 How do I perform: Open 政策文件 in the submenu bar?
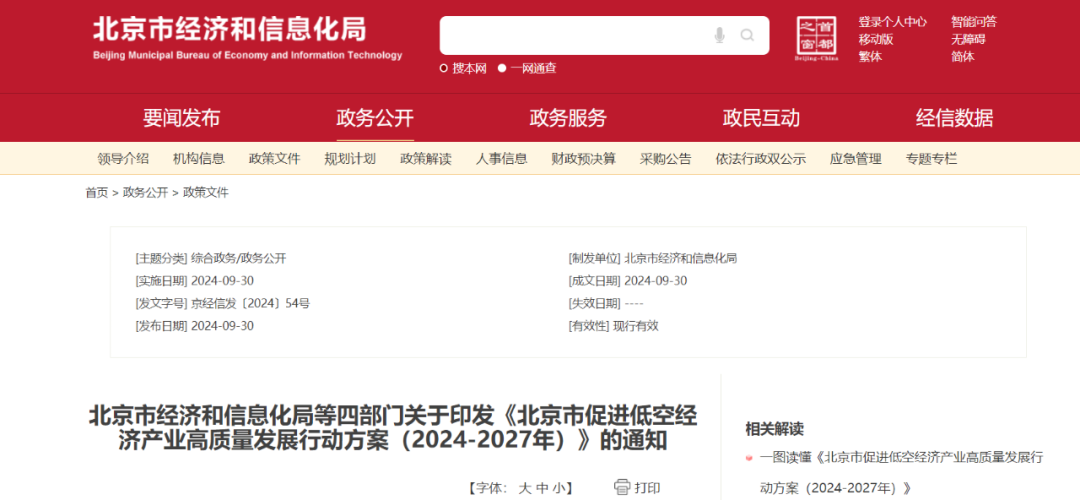click(275, 159)
